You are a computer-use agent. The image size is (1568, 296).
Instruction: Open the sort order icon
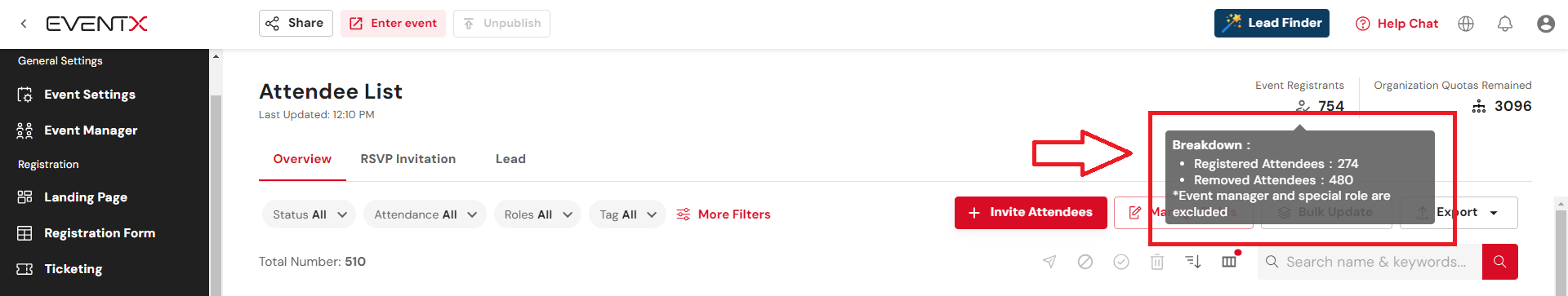tap(1193, 262)
